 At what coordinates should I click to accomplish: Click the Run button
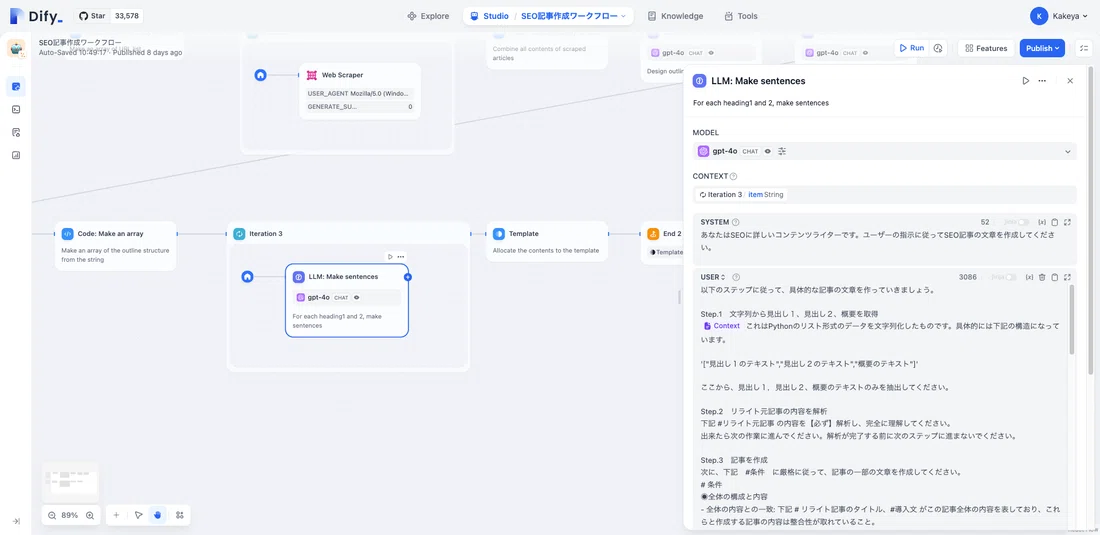[x=911, y=48]
